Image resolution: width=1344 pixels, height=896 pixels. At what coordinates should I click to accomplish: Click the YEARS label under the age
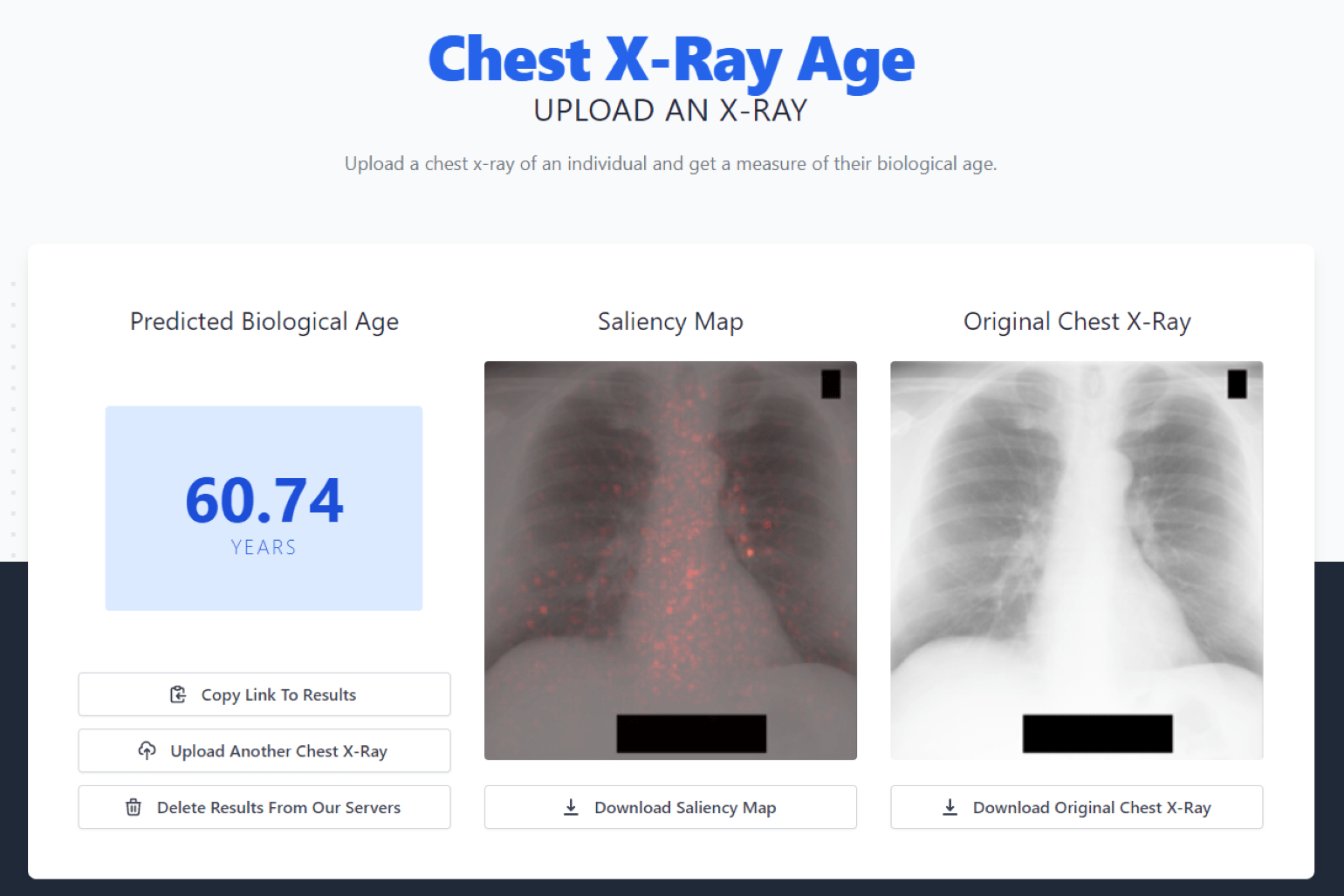(264, 547)
